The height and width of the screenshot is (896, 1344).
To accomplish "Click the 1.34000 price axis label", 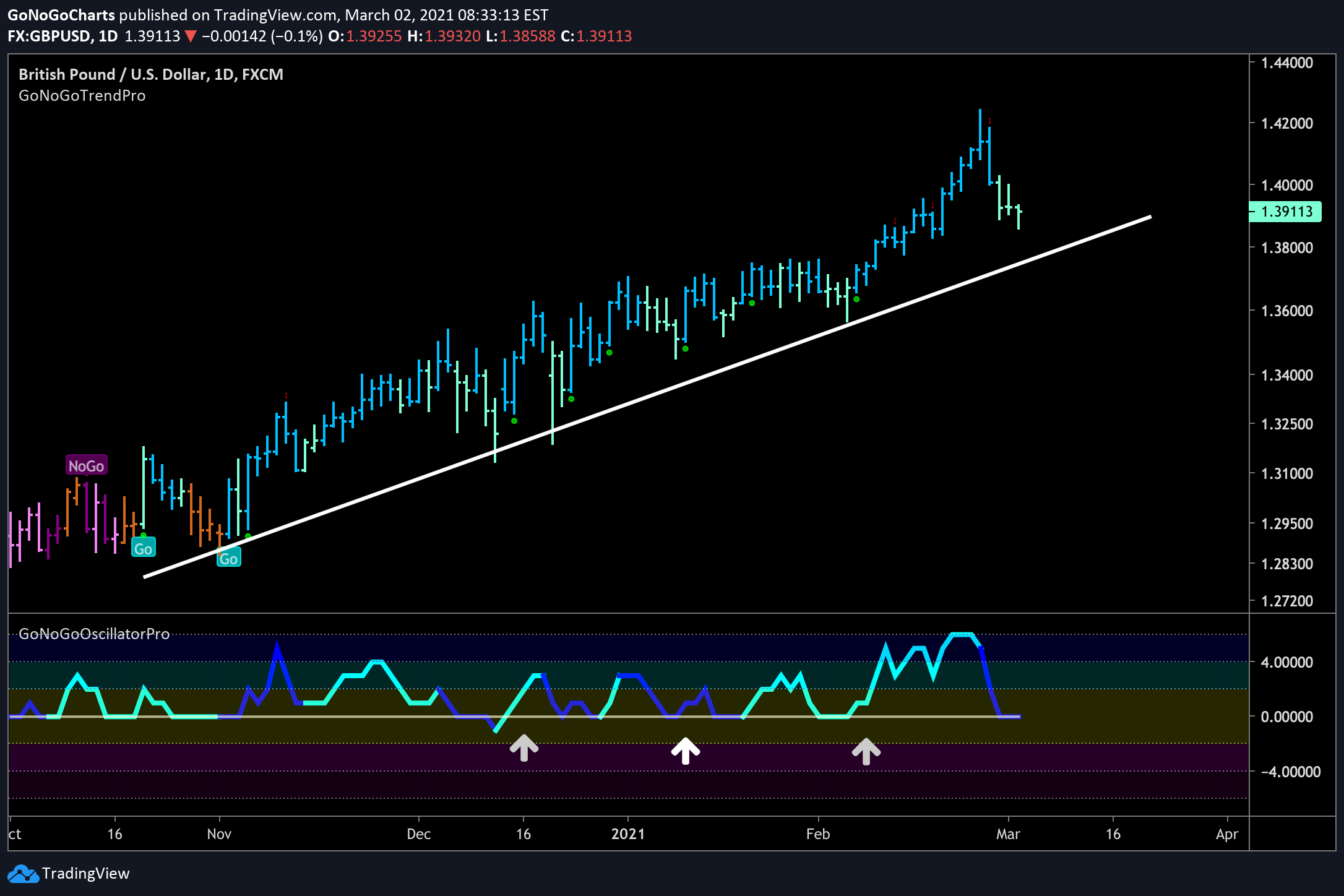I will 1287,375.
